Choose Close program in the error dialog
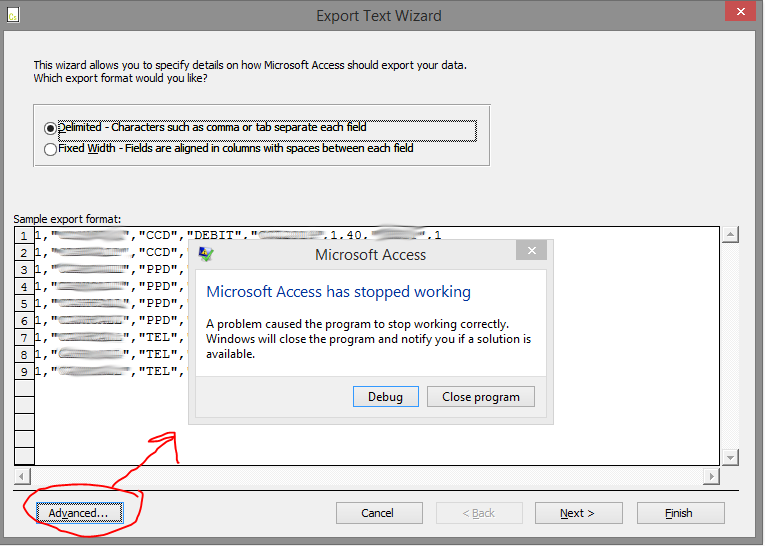This screenshot has width=765, height=546. pyautogui.click(x=481, y=397)
